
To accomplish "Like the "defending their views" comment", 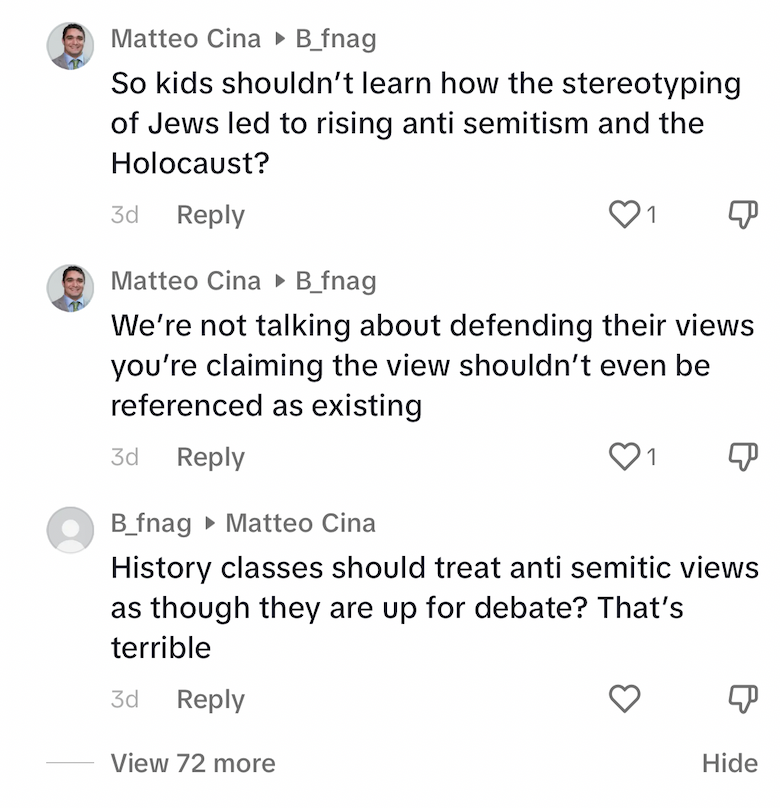I will coord(624,457).
